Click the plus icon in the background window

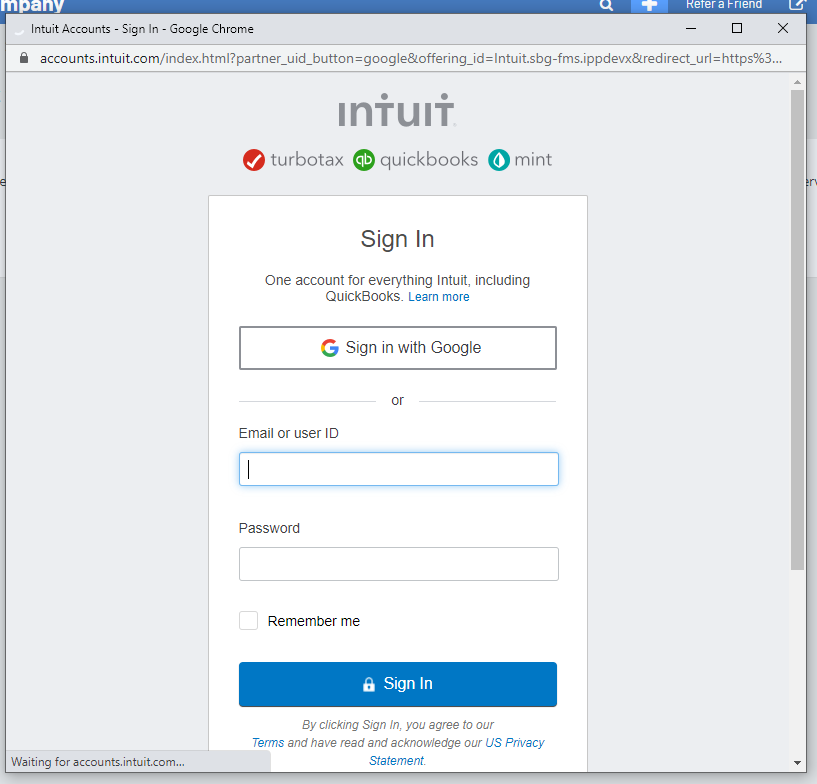[649, 5]
